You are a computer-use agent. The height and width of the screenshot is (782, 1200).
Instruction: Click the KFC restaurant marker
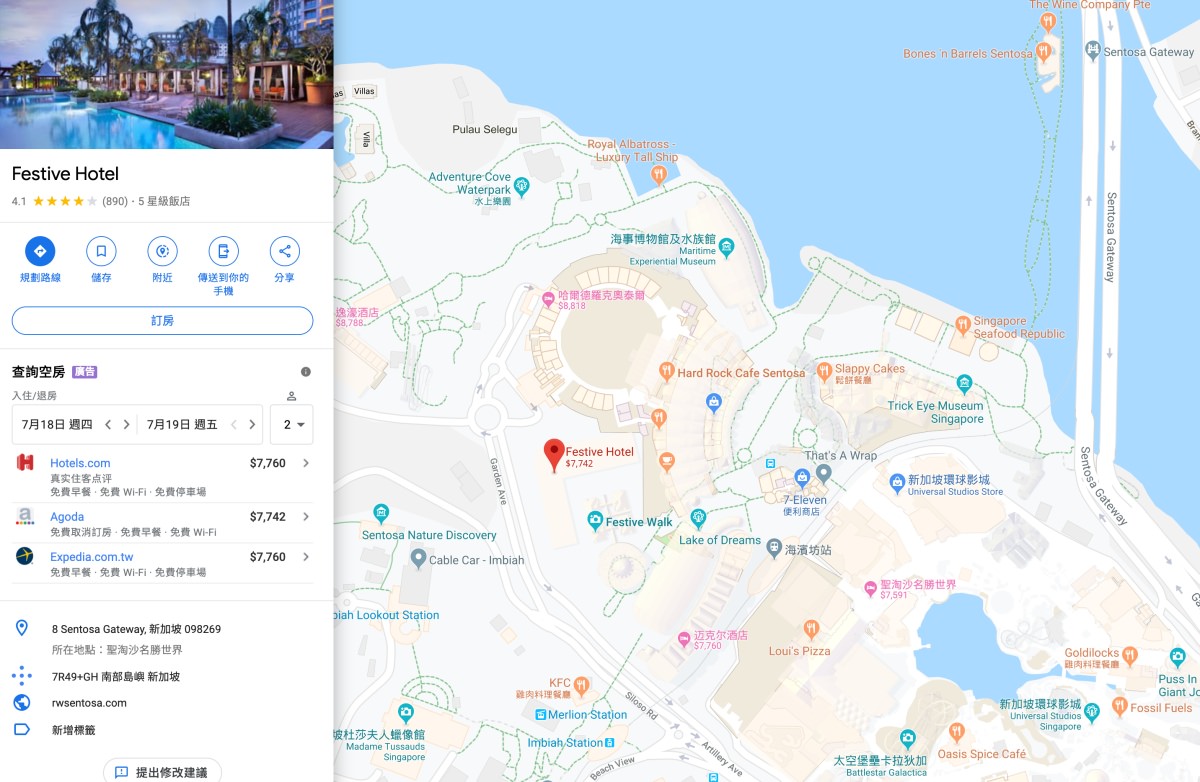pyautogui.click(x=581, y=687)
